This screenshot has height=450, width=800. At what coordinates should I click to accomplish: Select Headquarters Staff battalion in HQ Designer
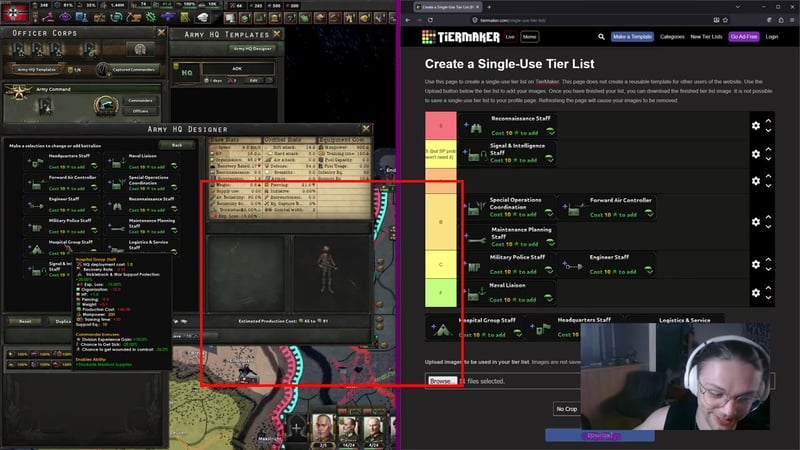tap(61, 162)
